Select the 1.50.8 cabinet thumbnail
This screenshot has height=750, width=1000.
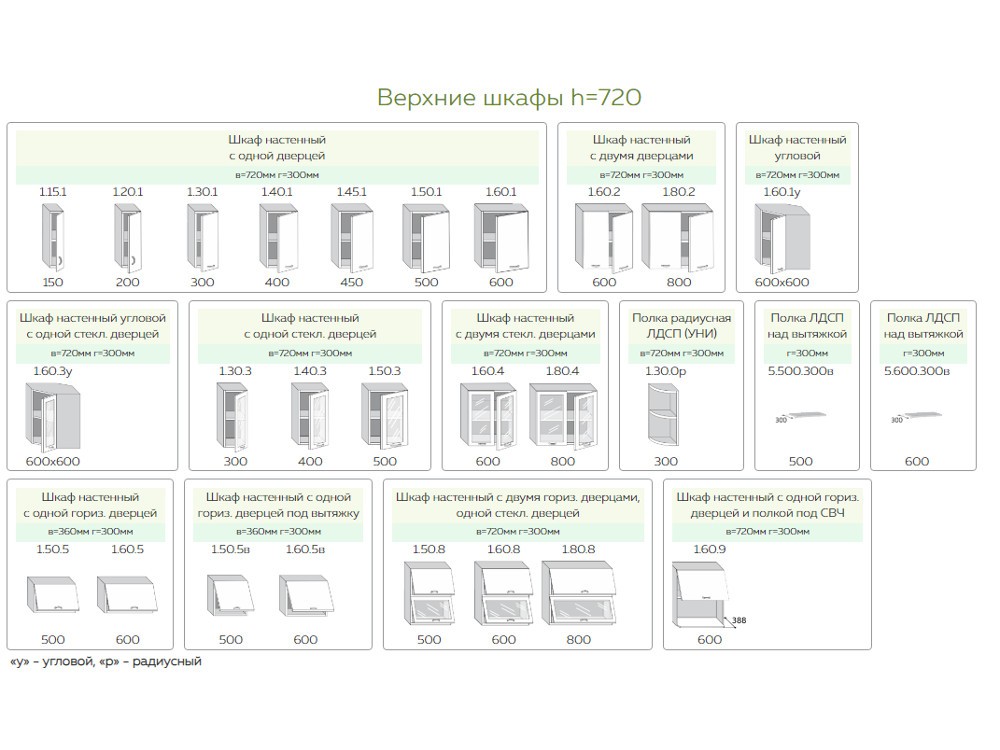coord(428,594)
